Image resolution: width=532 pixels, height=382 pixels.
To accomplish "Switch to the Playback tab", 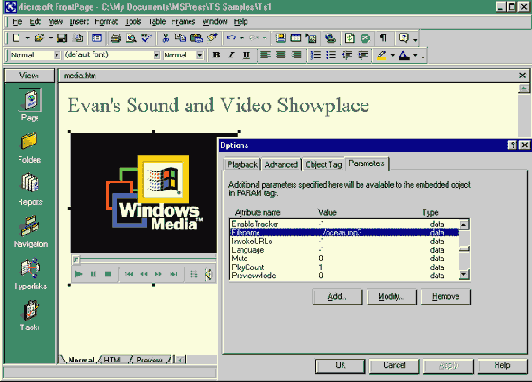I will 242,165.
